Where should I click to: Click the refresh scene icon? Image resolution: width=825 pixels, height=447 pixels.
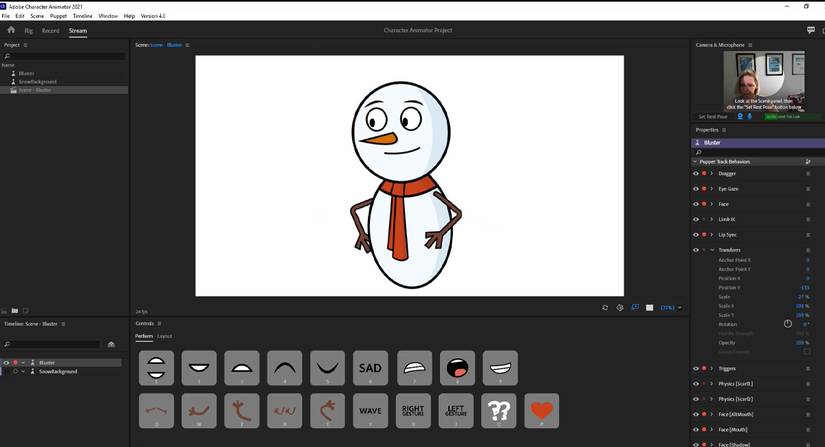(x=605, y=308)
